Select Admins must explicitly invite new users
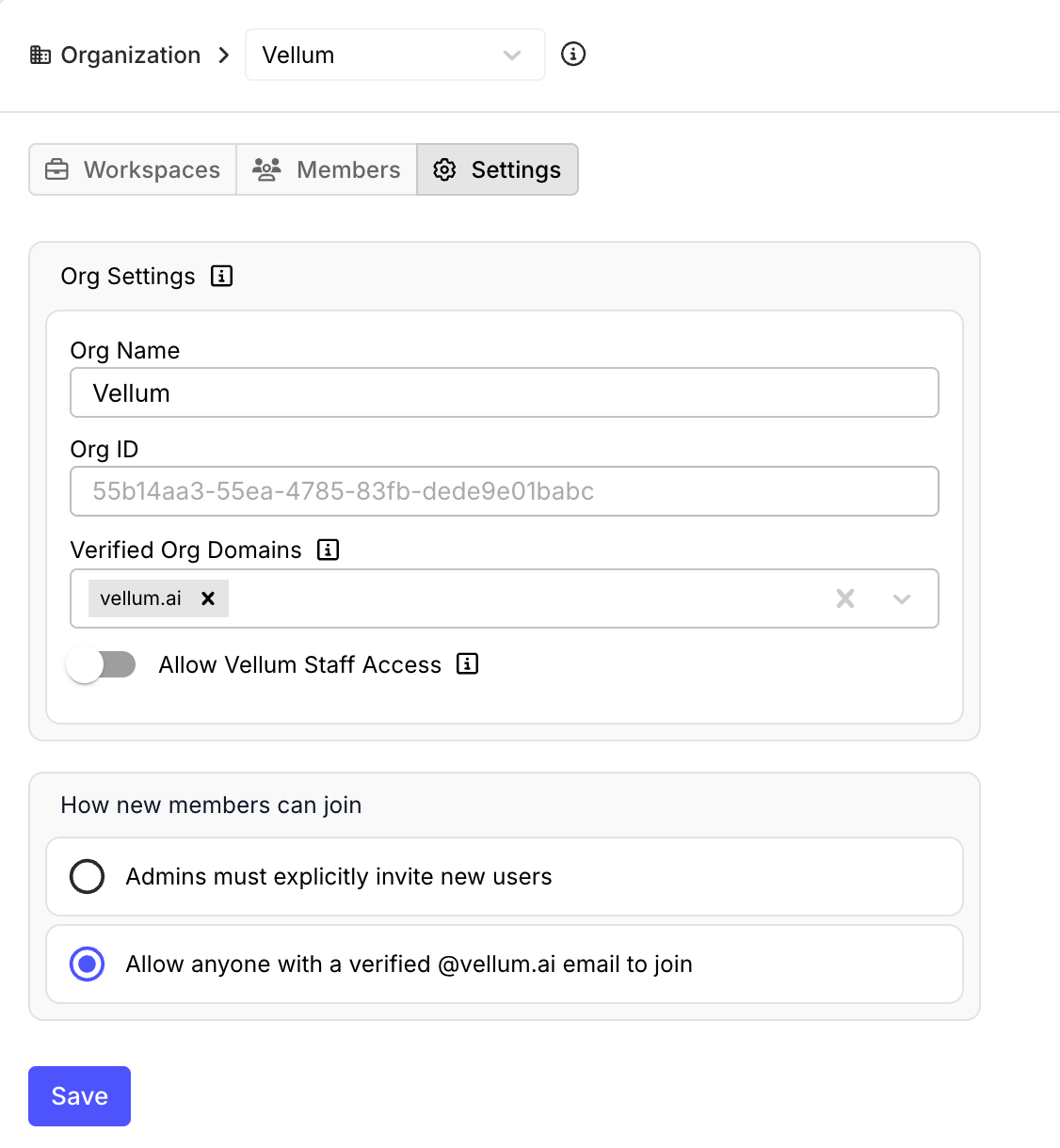 pyautogui.click(x=88, y=876)
